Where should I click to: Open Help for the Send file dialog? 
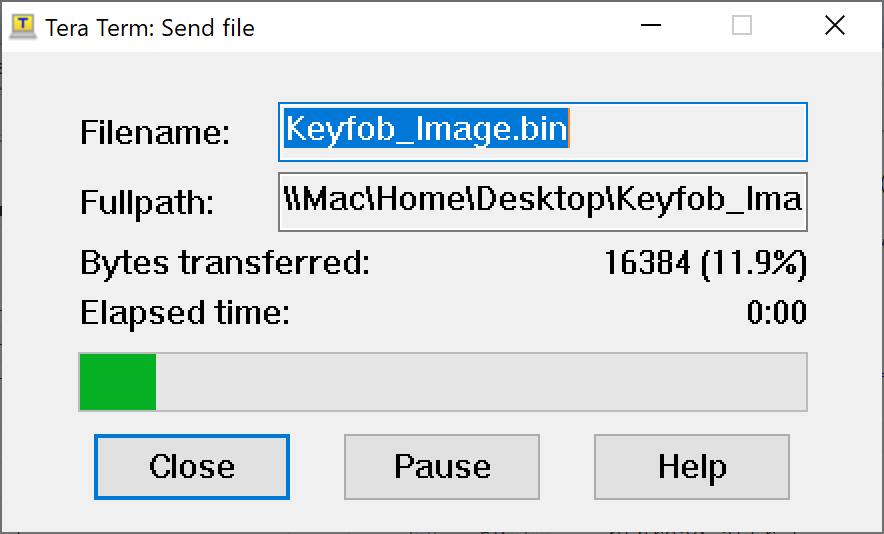tap(692, 467)
